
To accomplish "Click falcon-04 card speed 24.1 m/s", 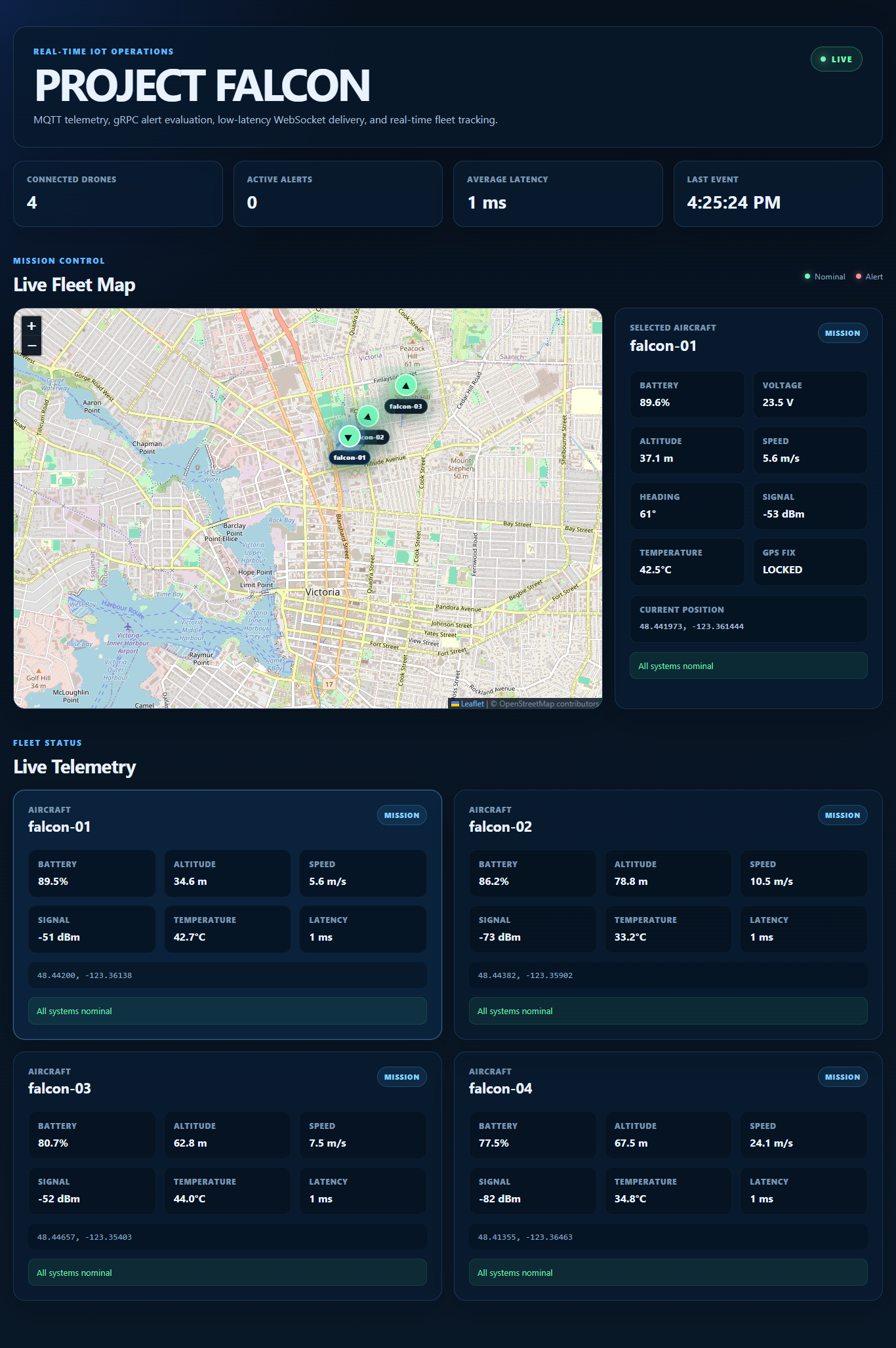I will click(771, 1143).
